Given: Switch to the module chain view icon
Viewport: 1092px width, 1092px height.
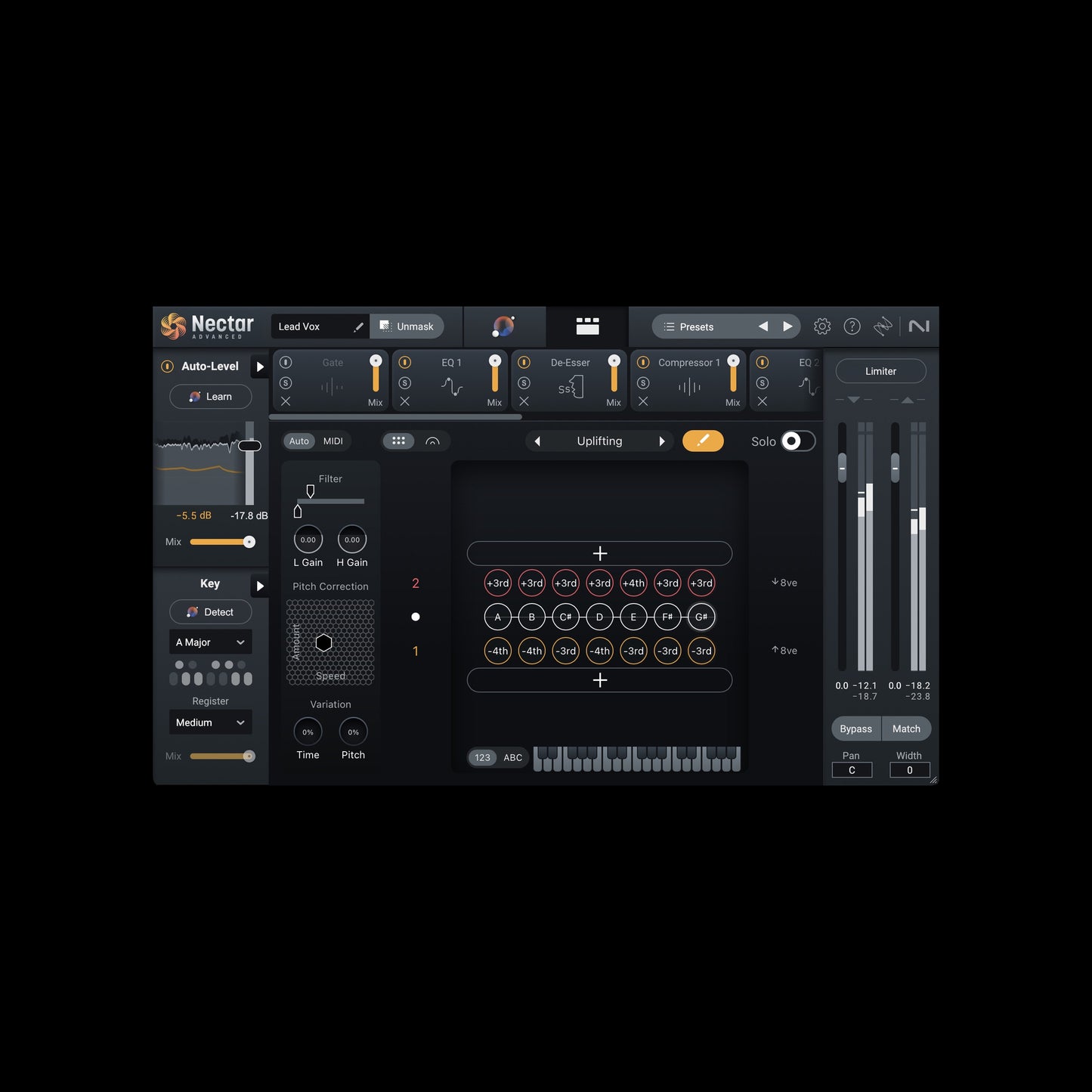Looking at the screenshot, I should pos(587,326).
